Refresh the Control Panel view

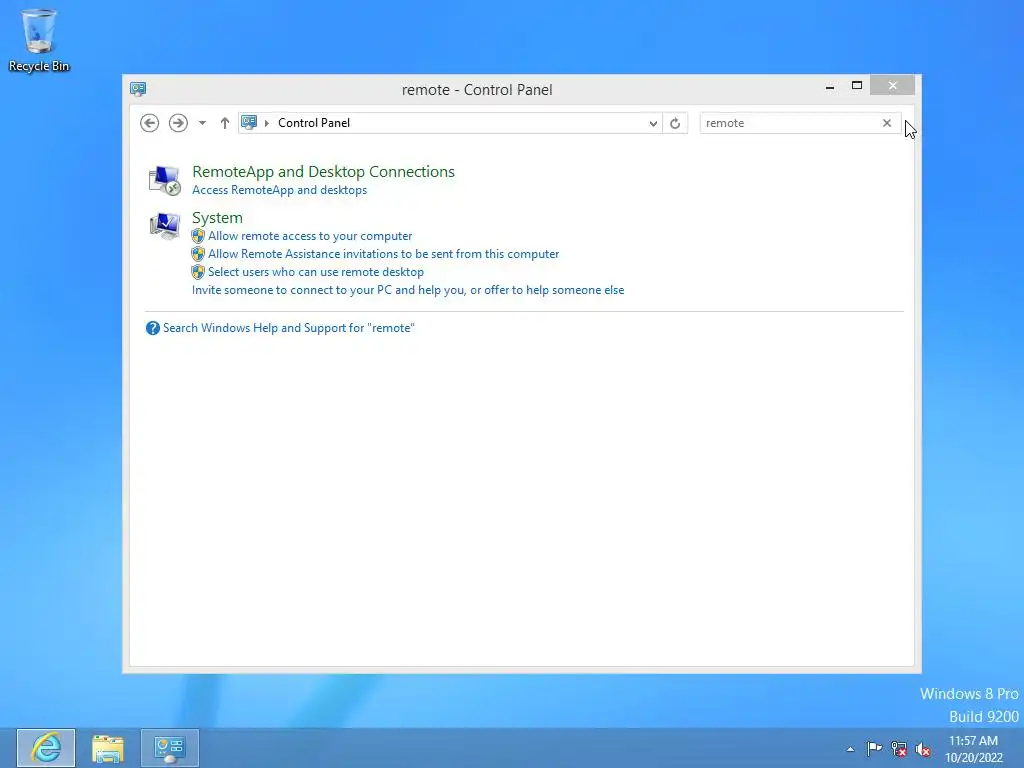pyautogui.click(x=675, y=123)
